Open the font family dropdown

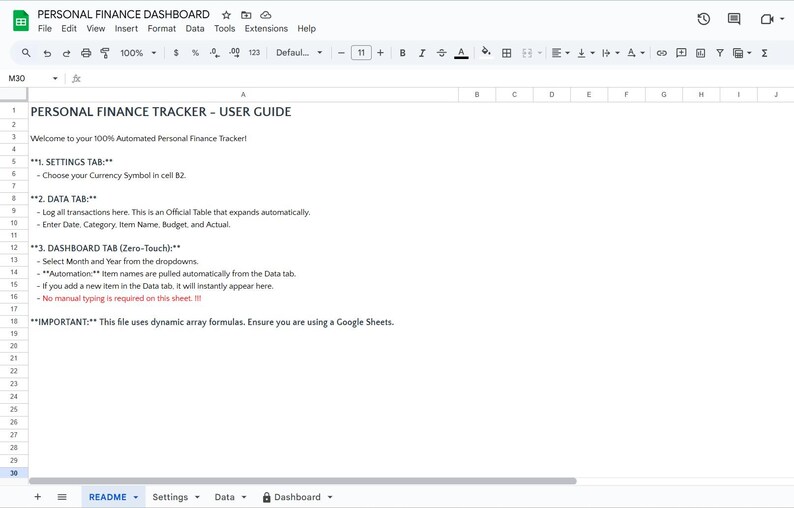(299, 53)
